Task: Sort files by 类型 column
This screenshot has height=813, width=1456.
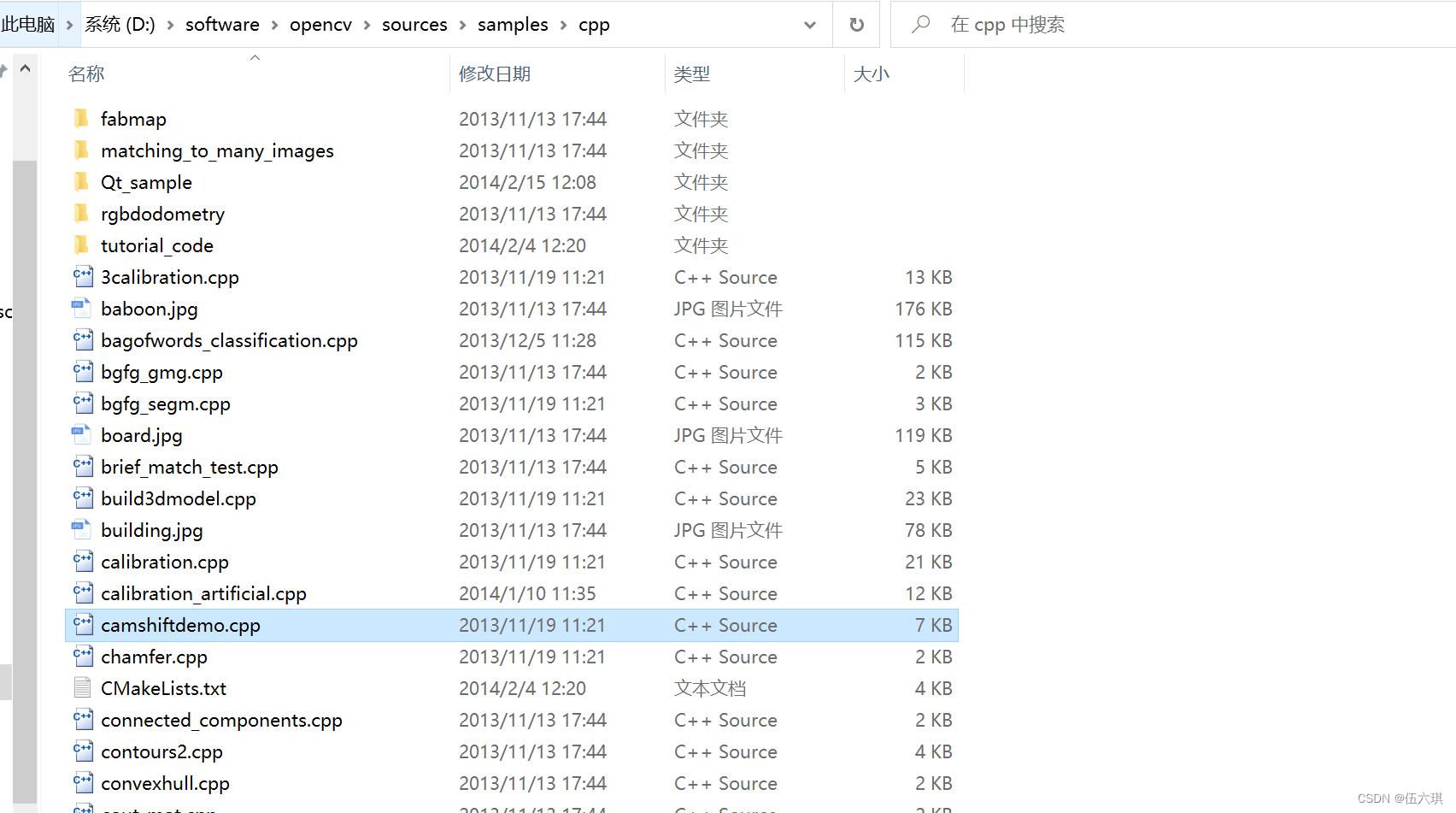Action: point(691,74)
